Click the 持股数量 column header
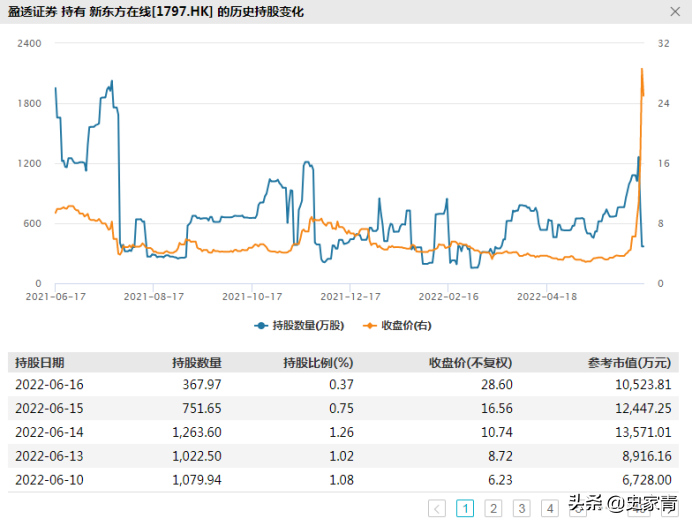693x527 pixels. 197,363
